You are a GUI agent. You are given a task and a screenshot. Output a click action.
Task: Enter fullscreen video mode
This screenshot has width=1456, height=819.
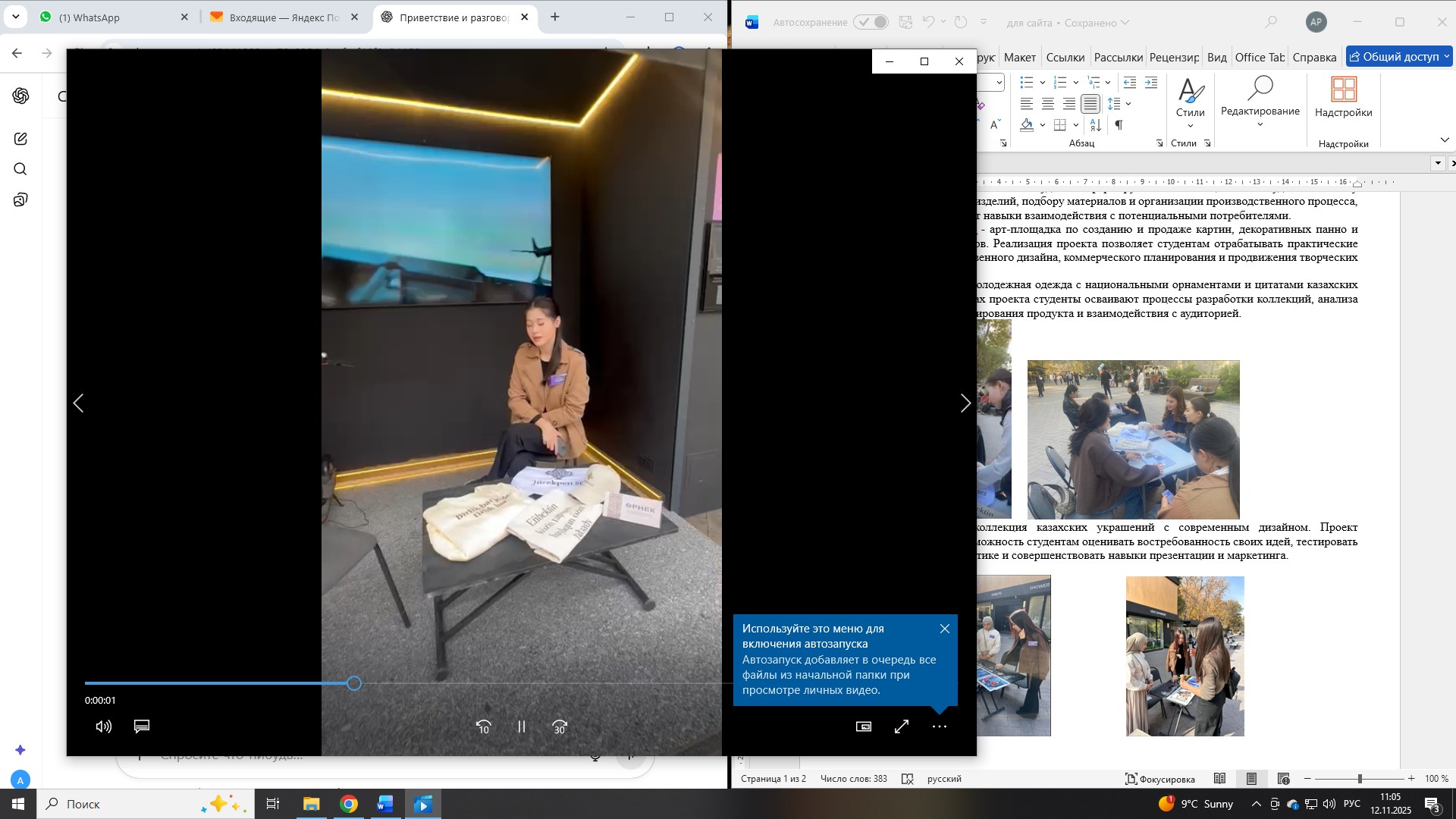click(x=902, y=726)
